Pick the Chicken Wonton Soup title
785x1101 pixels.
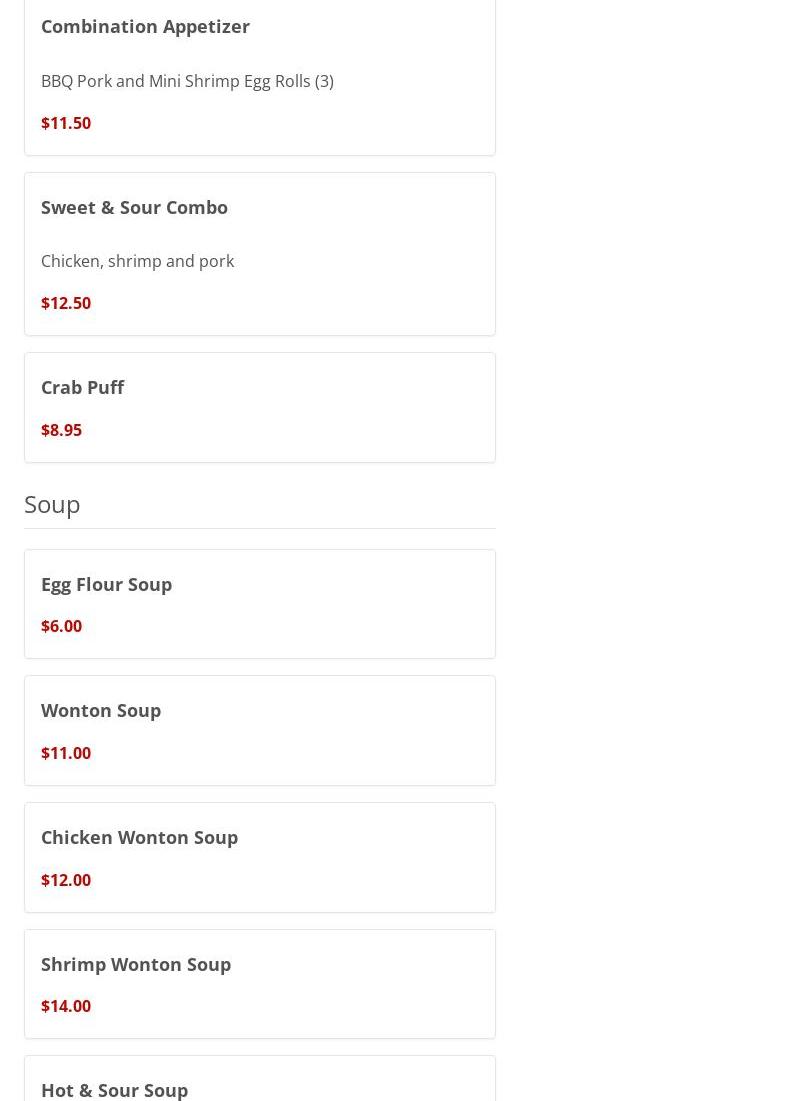click(139, 837)
